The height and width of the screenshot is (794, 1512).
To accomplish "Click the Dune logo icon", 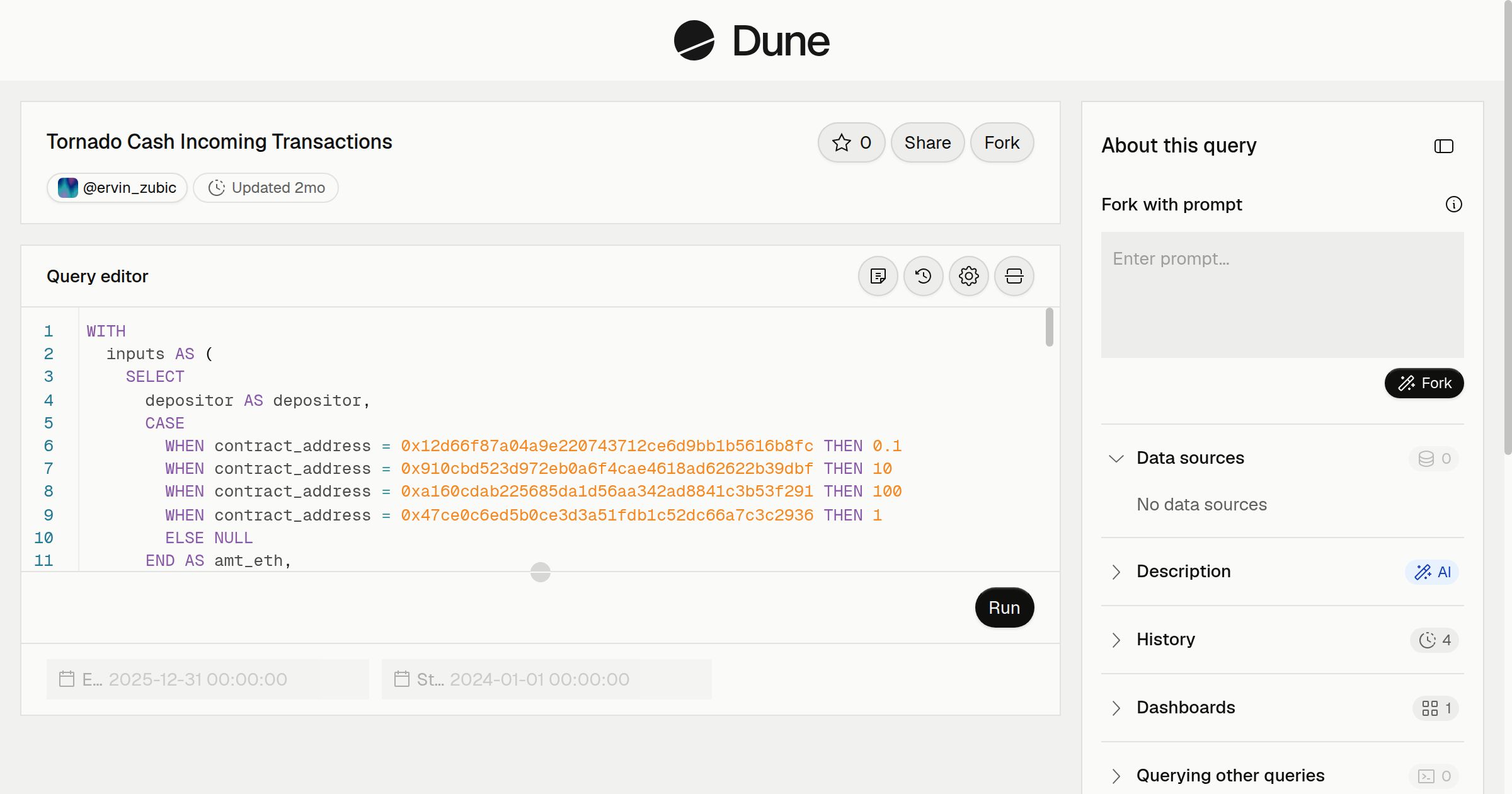I will [694, 40].
